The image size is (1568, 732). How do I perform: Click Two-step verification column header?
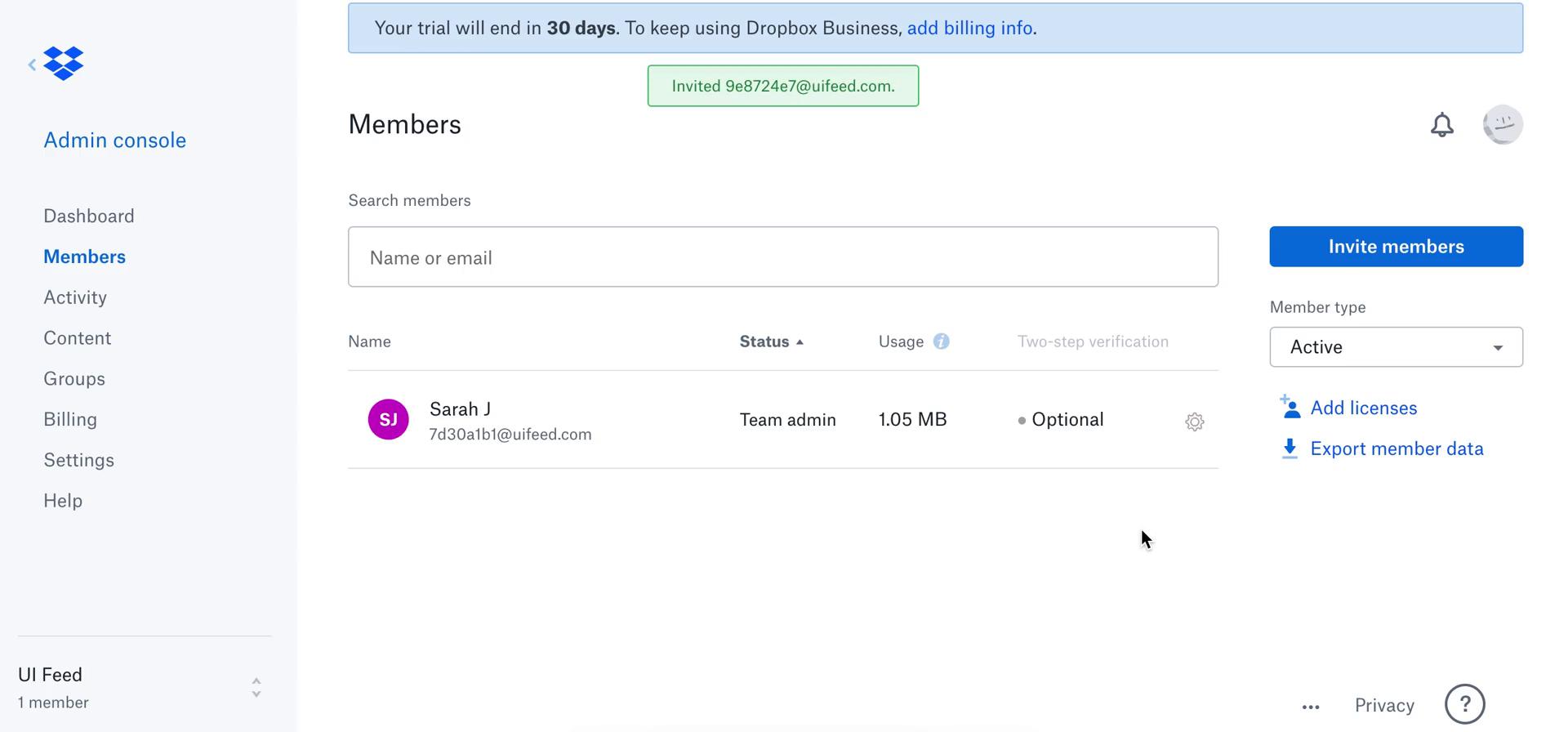point(1093,341)
